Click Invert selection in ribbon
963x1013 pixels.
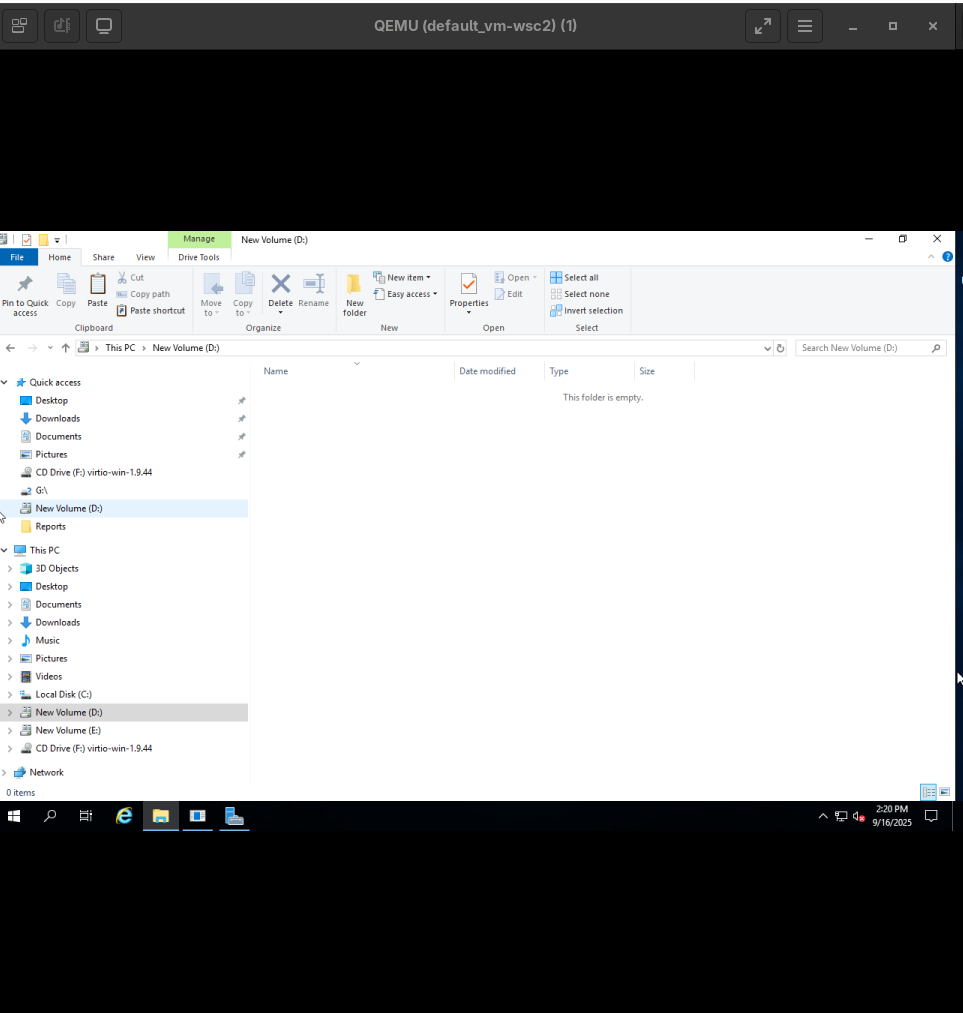click(x=586, y=311)
